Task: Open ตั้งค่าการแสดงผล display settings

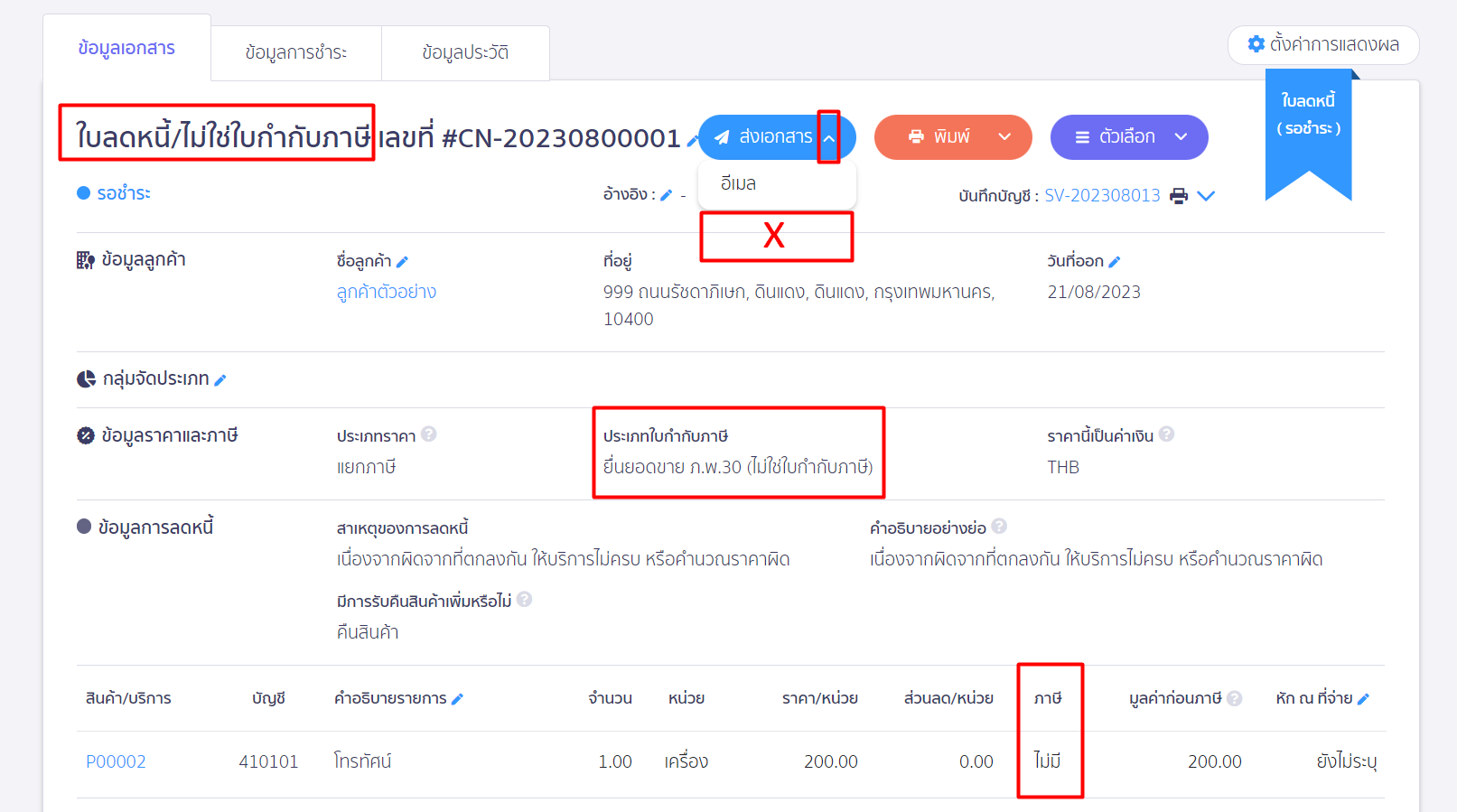Action: pos(1323,44)
